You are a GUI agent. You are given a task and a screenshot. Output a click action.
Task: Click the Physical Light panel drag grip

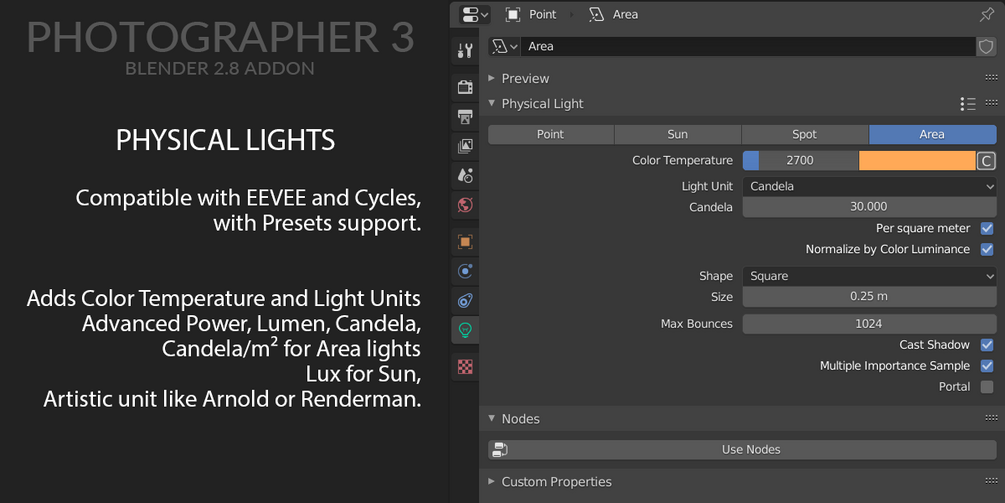coord(992,103)
